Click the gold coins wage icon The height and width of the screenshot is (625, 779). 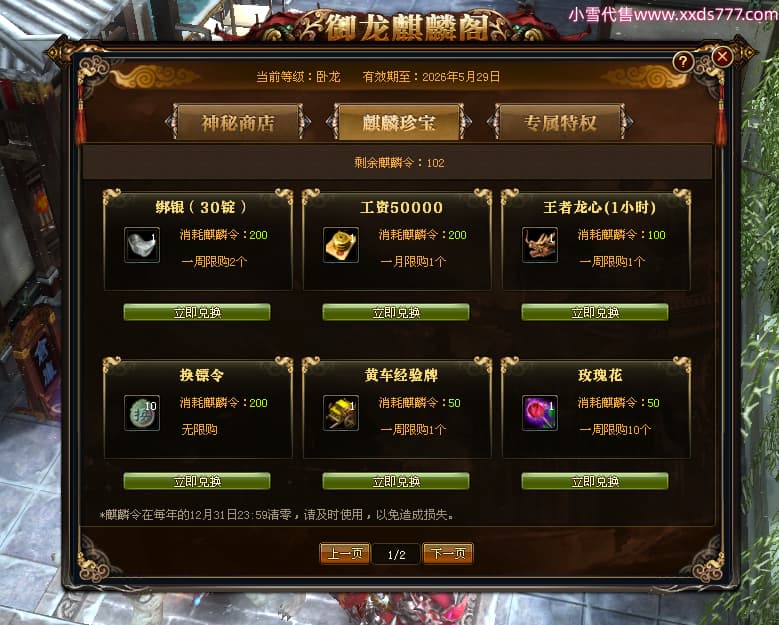341,245
